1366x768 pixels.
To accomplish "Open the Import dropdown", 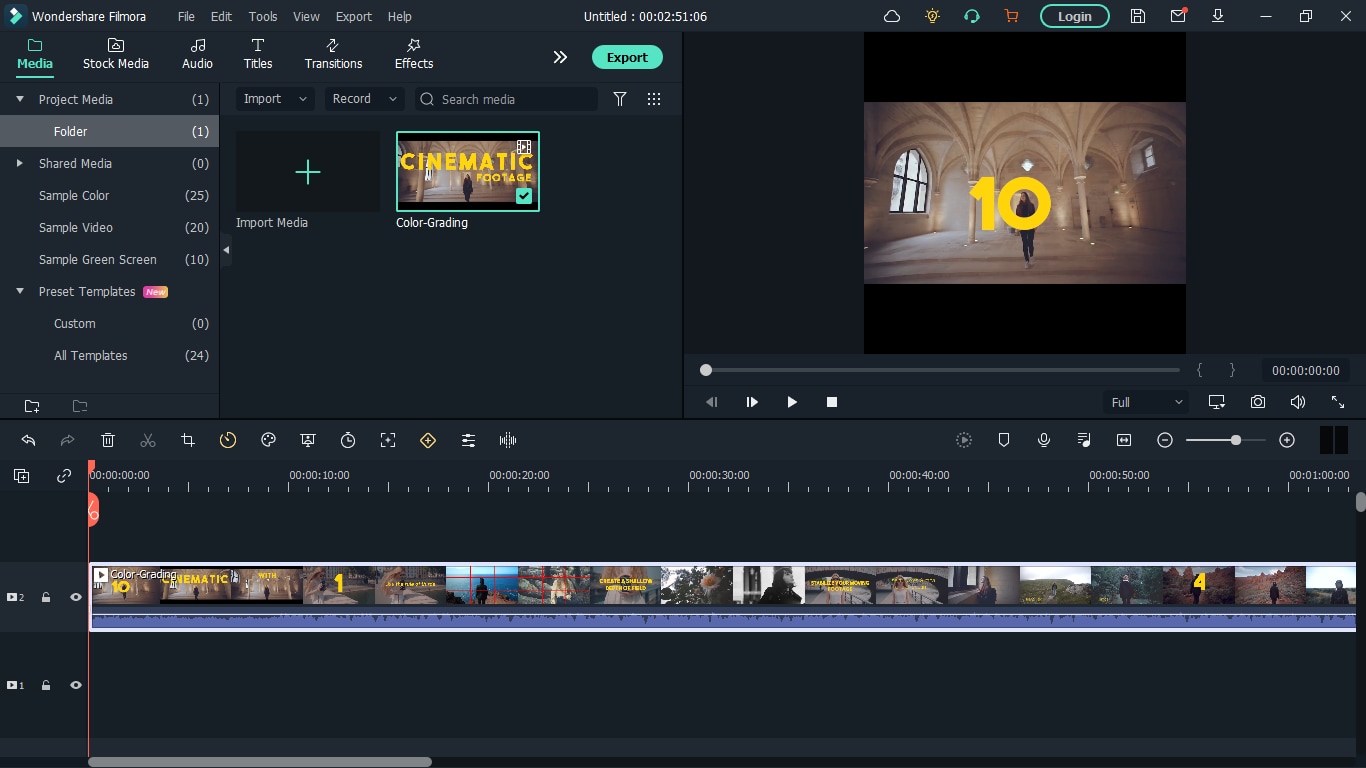I will click(x=275, y=99).
